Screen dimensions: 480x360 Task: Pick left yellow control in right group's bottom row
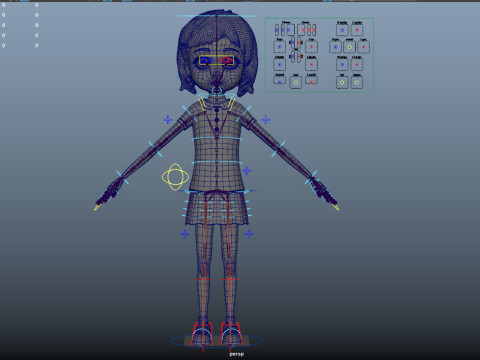point(342,82)
